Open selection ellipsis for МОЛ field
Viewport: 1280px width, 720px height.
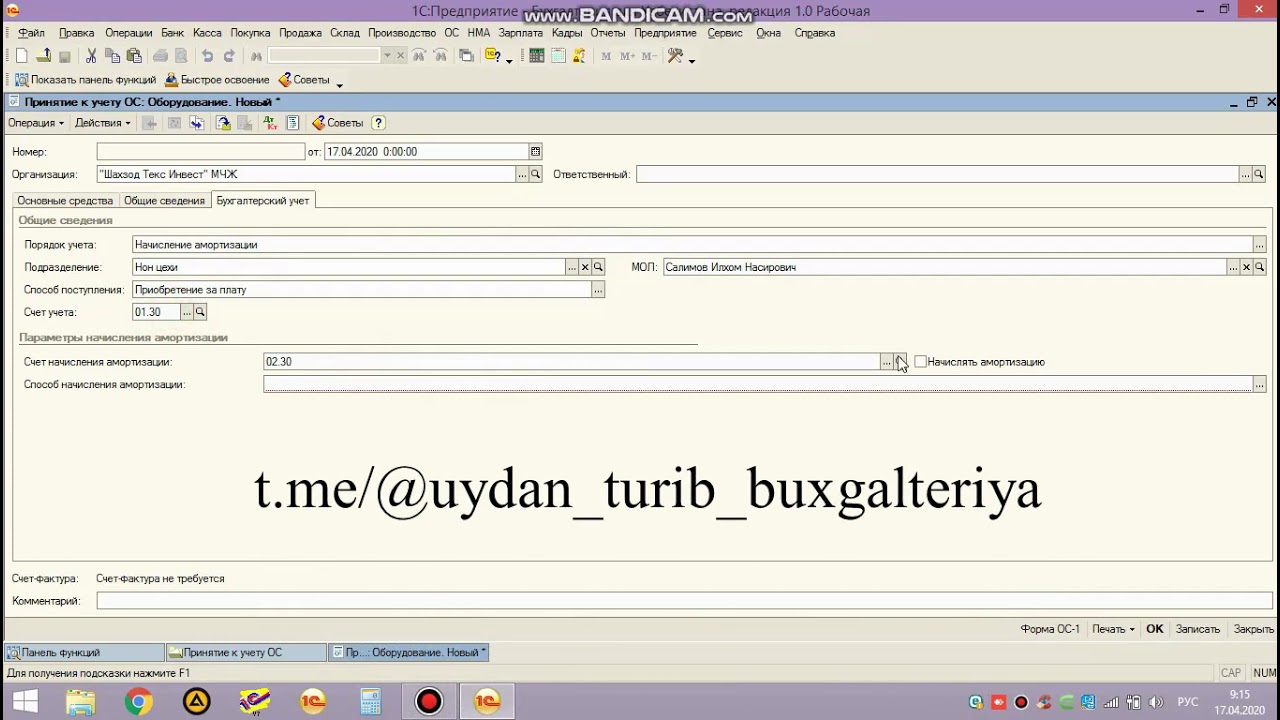pos(1233,267)
